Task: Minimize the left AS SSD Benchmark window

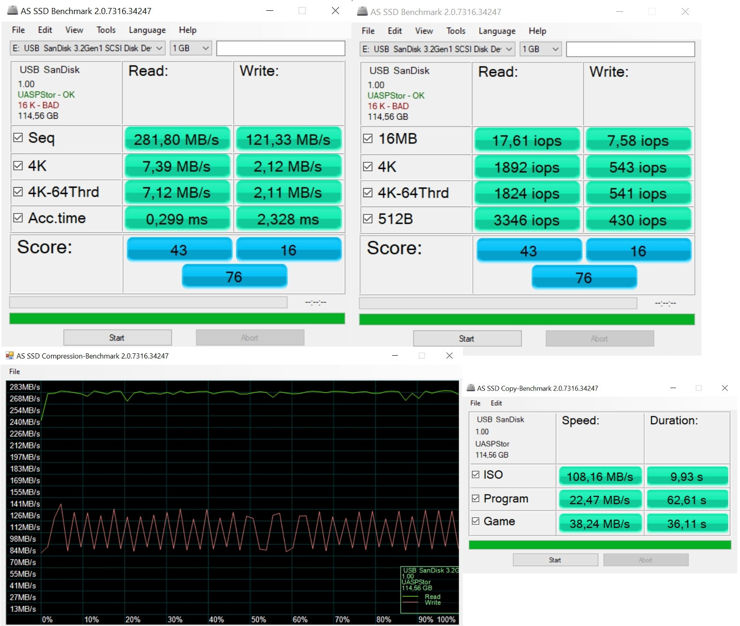Action: point(269,10)
